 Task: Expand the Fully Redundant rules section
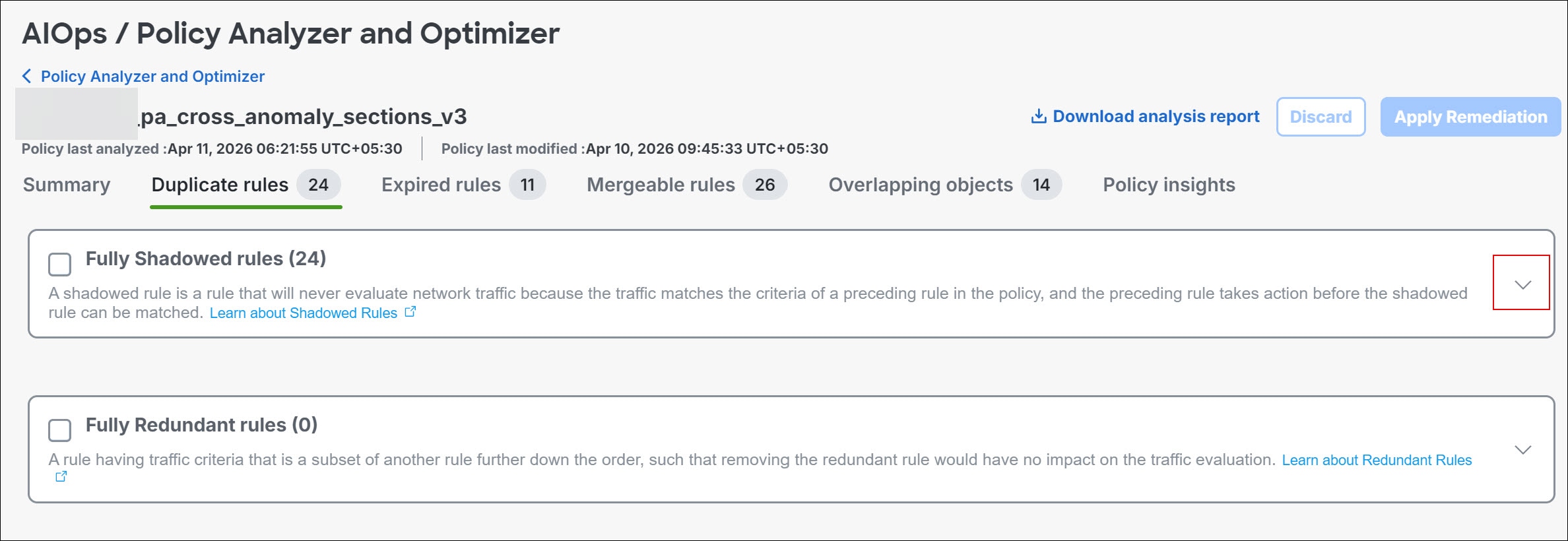point(1522,450)
